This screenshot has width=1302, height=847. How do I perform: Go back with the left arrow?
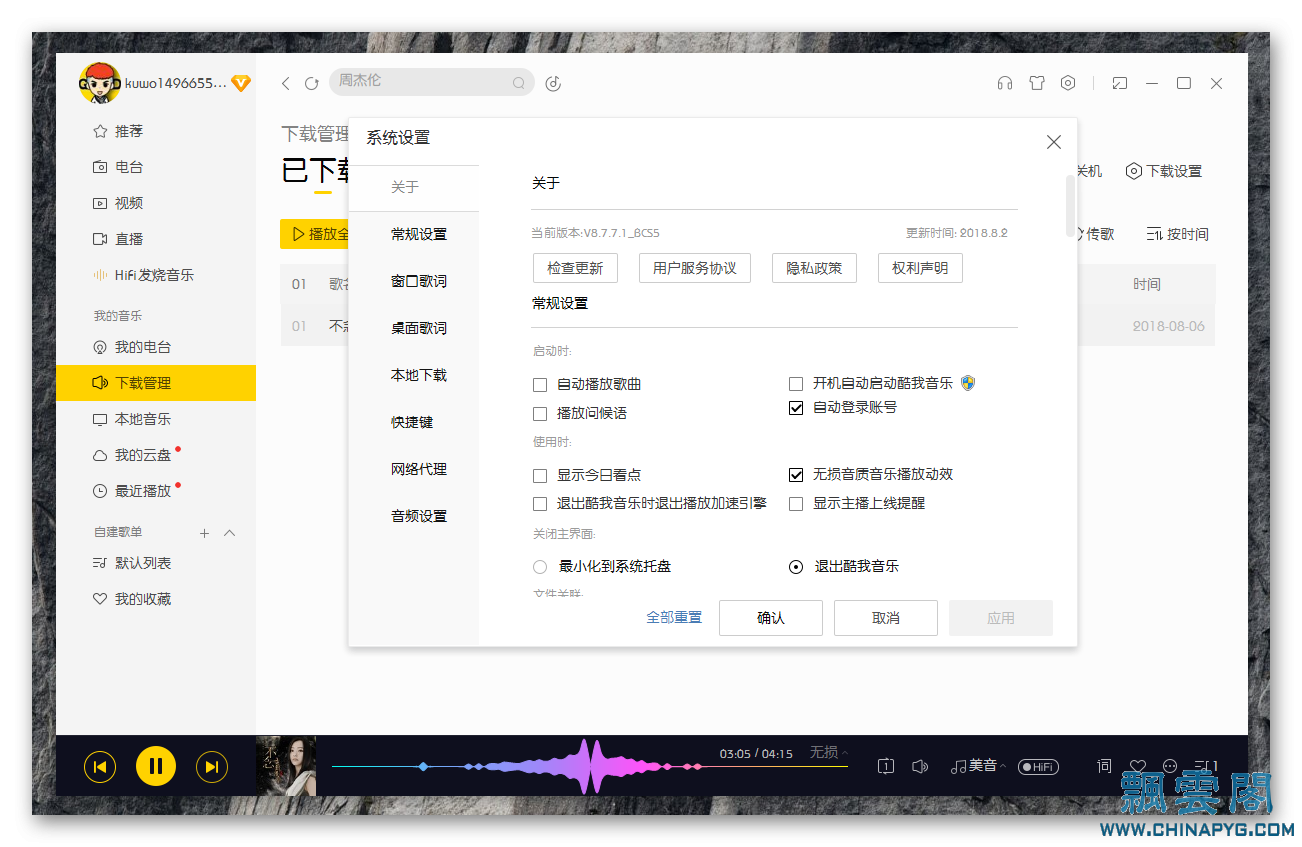click(286, 83)
